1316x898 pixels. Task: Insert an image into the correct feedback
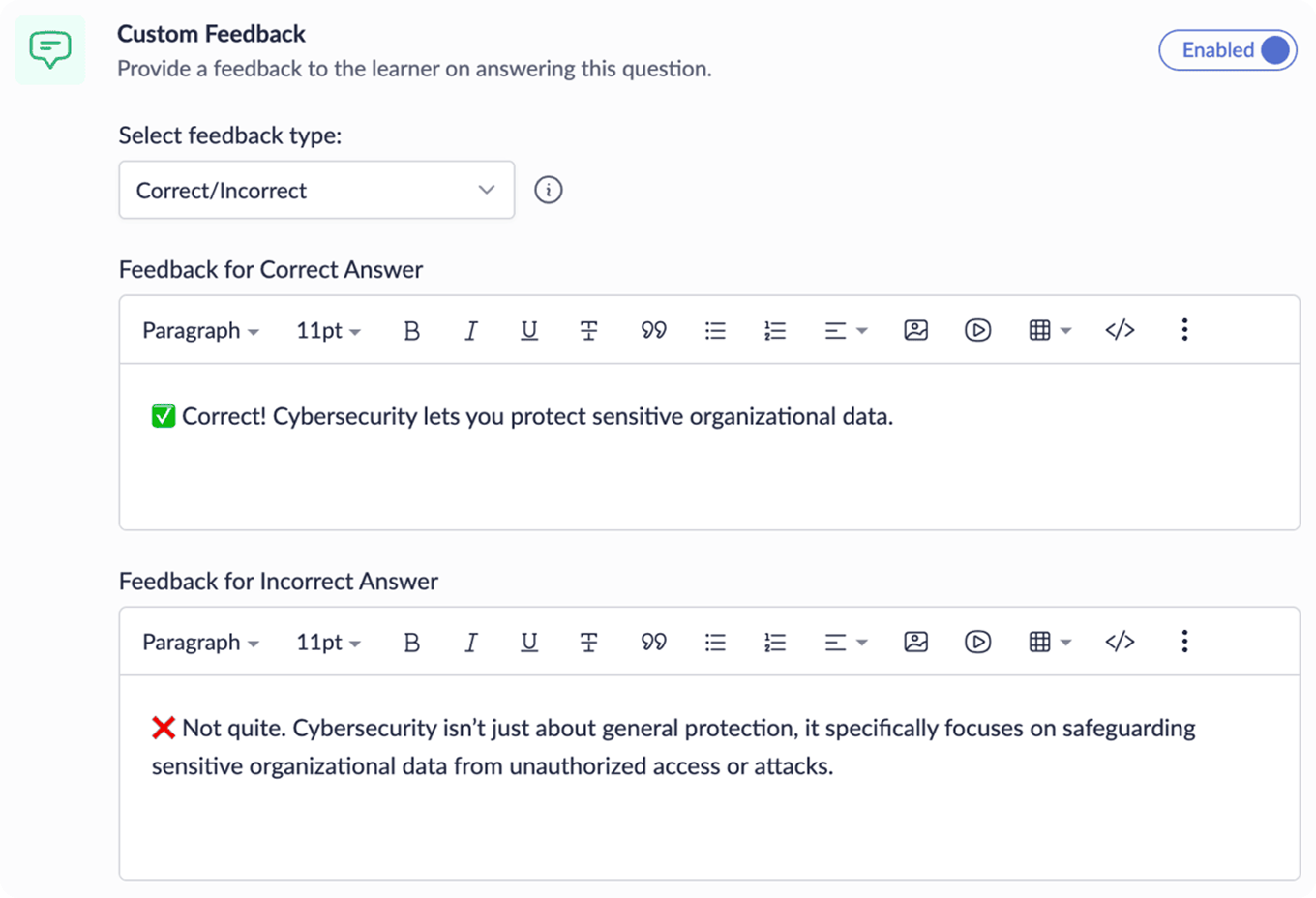[x=915, y=329]
